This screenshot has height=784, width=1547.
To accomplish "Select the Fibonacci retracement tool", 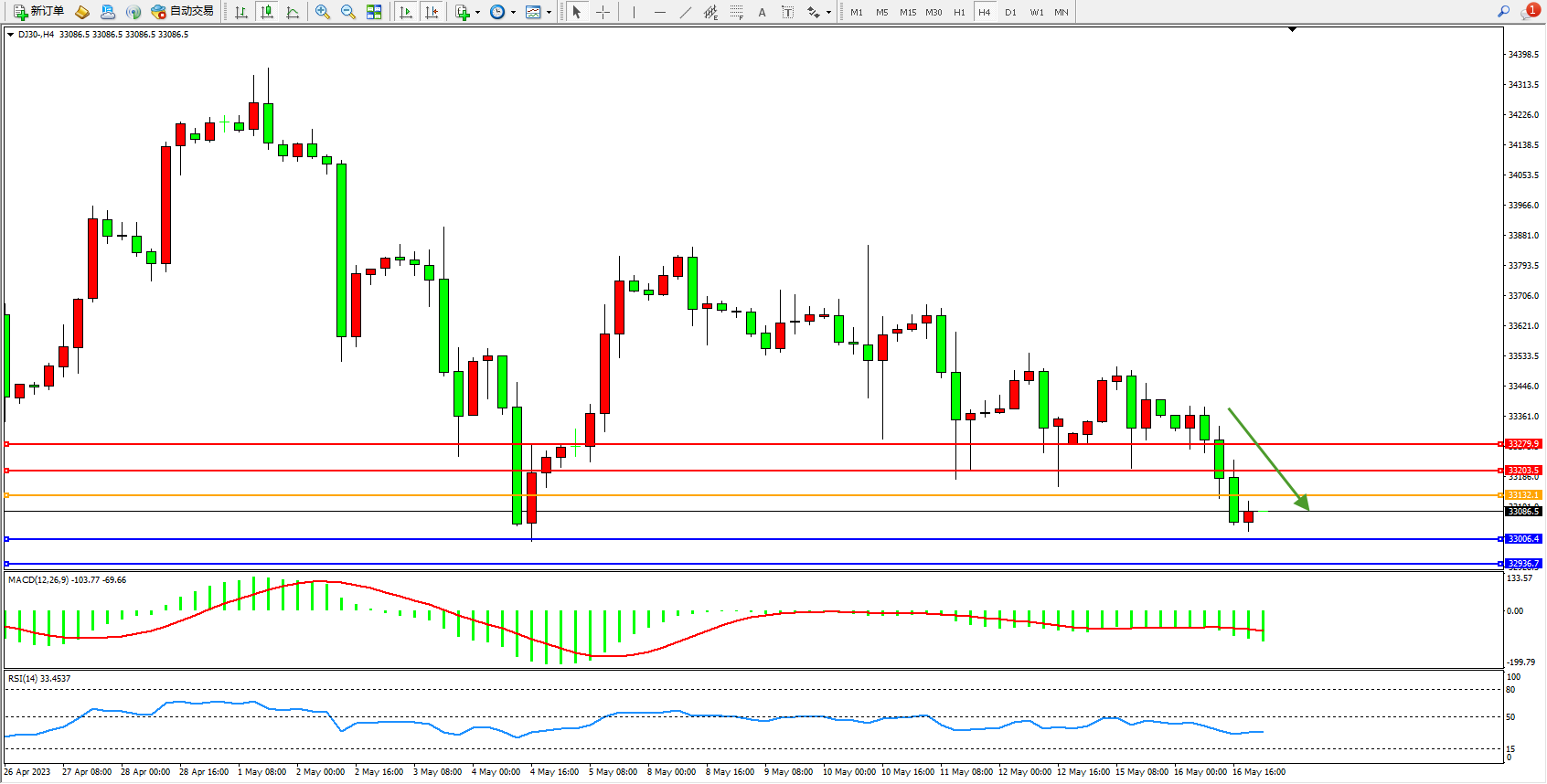I will (736, 12).
